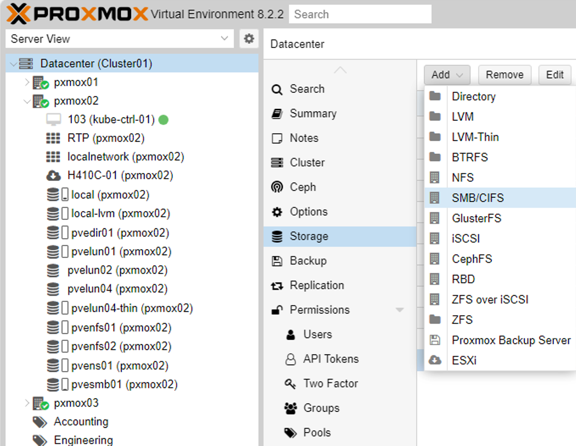Screen dimensions: 576x446
Task: Choose ZFS over iSCSI storage type
Action: (500, 299)
